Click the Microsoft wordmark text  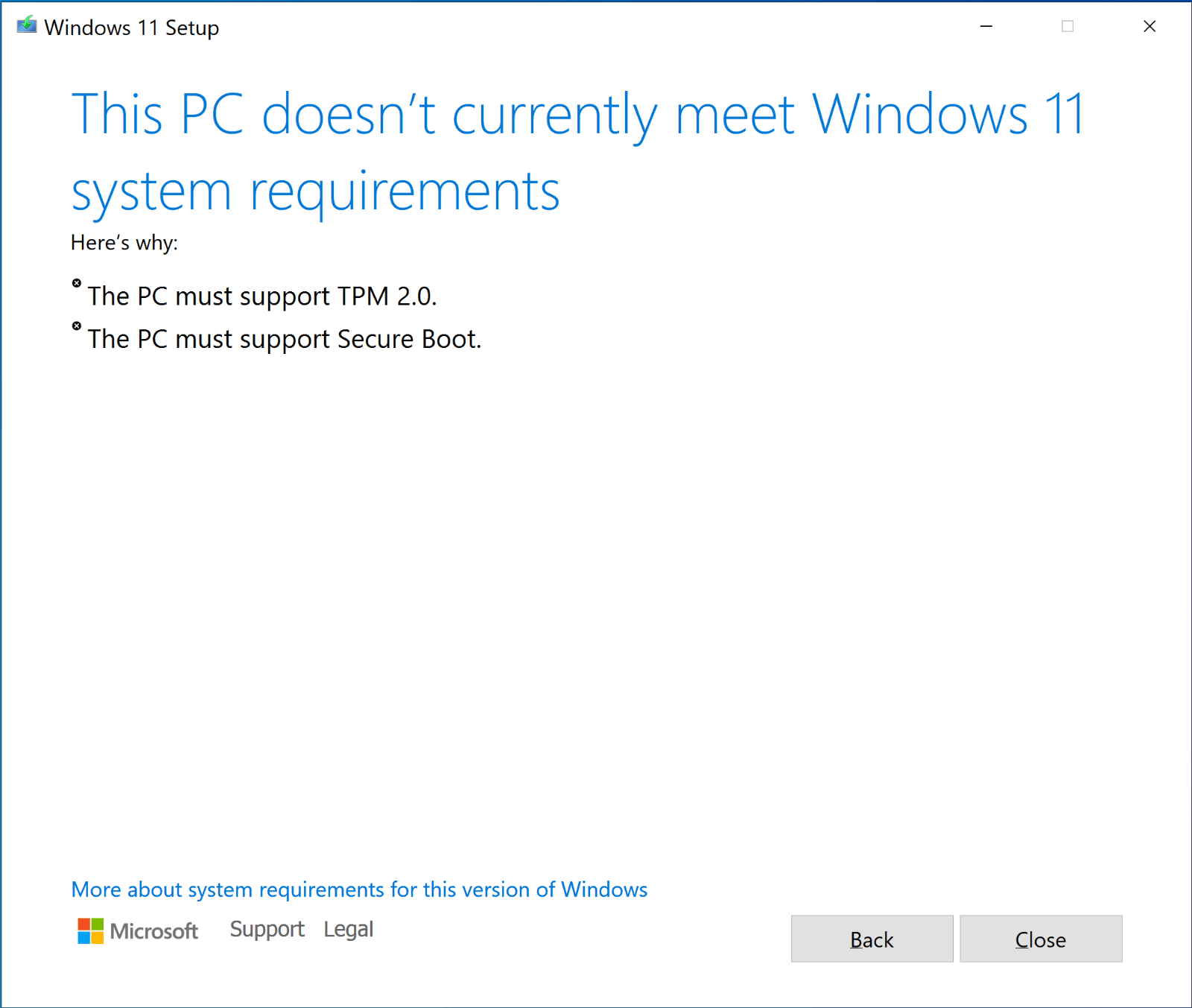(154, 931)
